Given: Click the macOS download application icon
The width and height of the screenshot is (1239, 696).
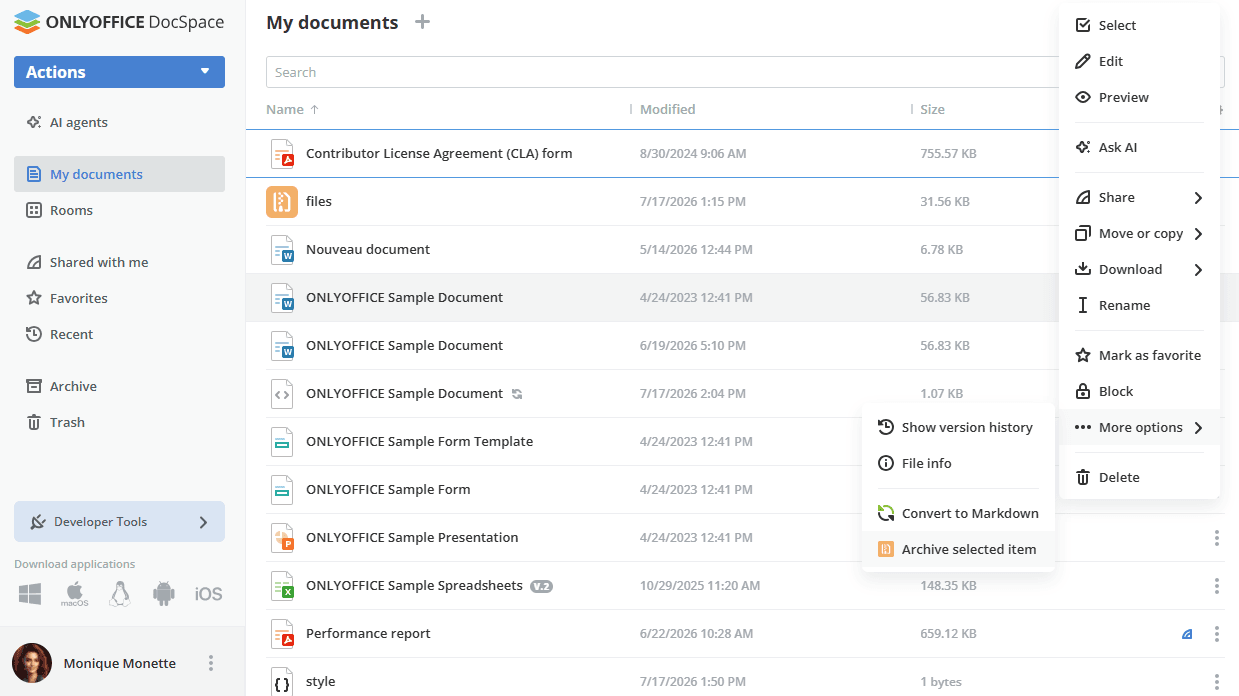Looking at the screenshot, I should coord(75,594).
